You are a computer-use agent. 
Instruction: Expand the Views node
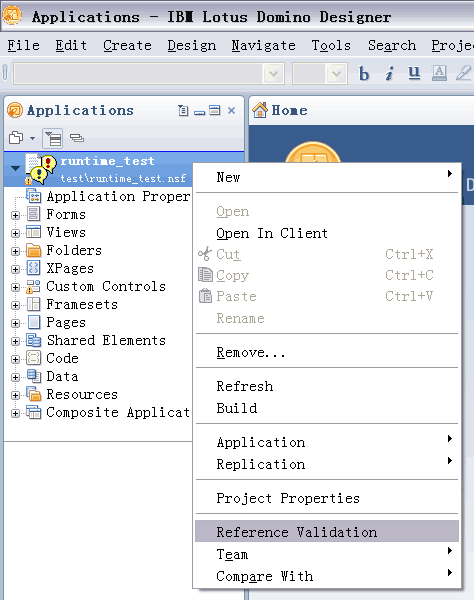tap(15, 233)
